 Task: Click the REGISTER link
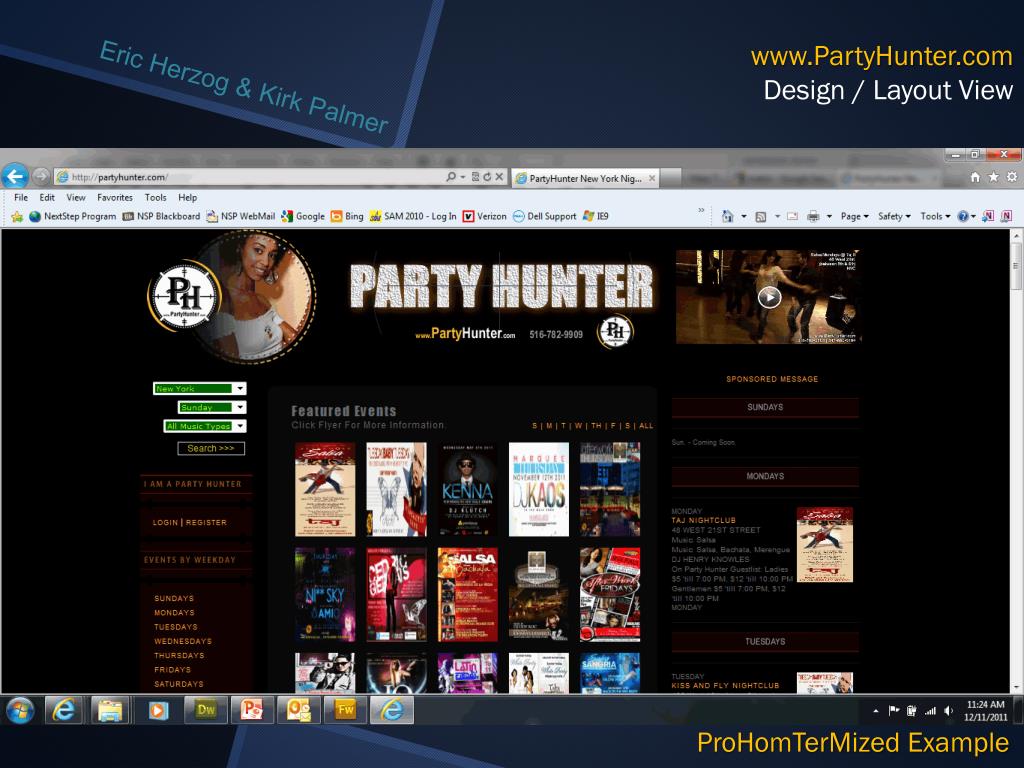tap(206, 522)
